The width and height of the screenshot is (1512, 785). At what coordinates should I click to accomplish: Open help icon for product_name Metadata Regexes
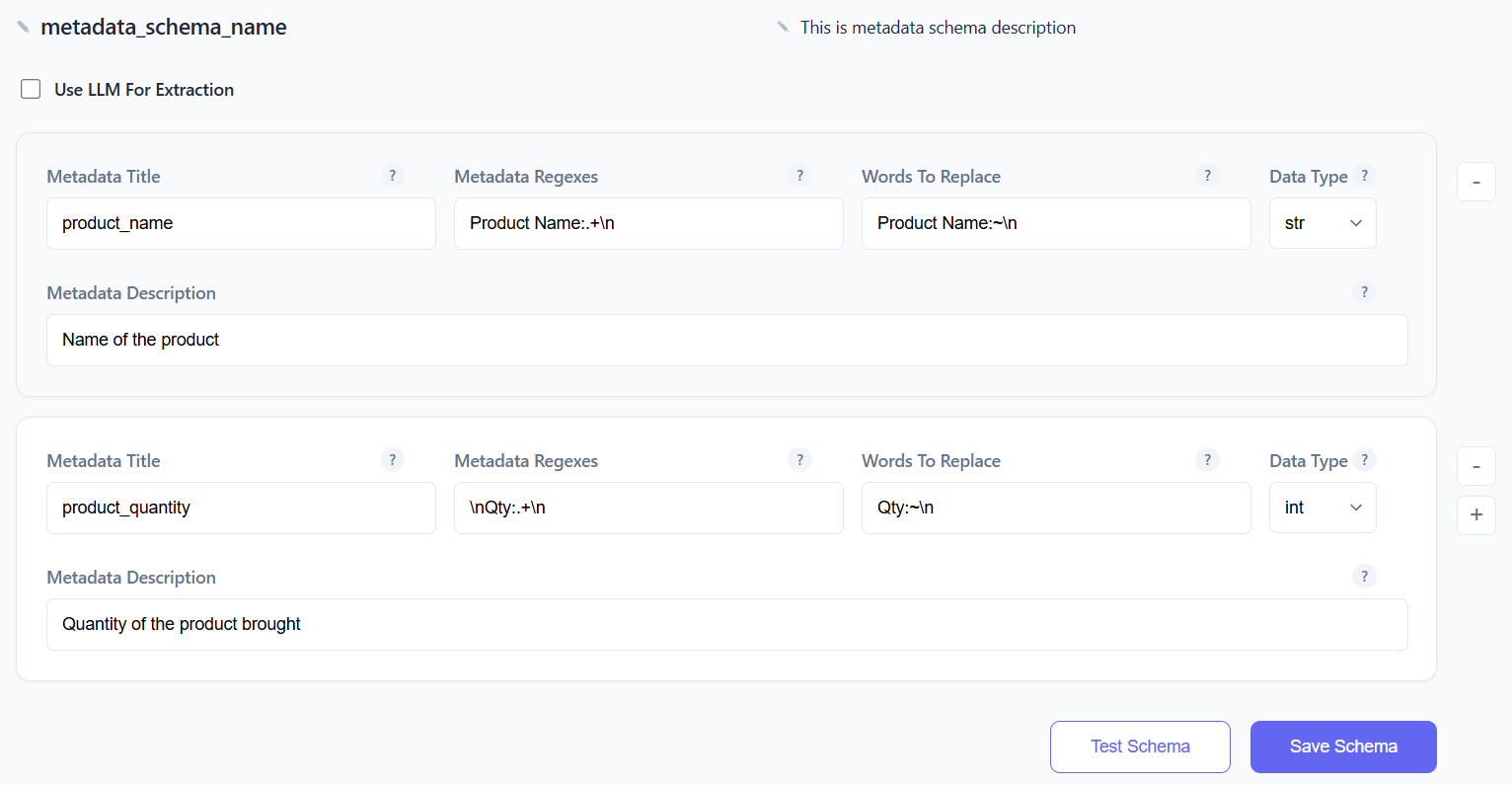click(x=799, y=176)
